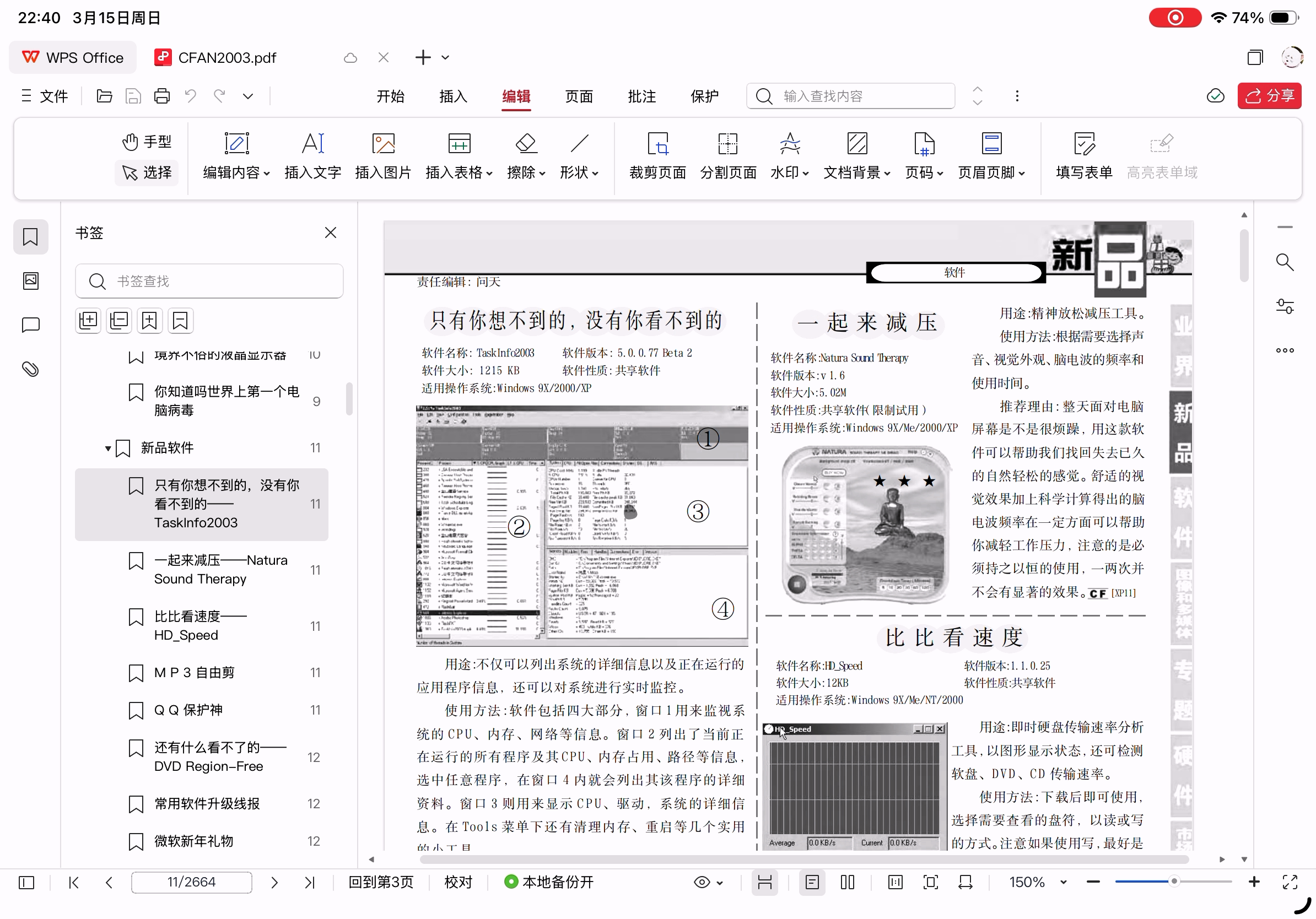The width and height of the screenshot is (1316, 919).
Task: Click the zoom slider in status bar
Action: [1173, 882]
